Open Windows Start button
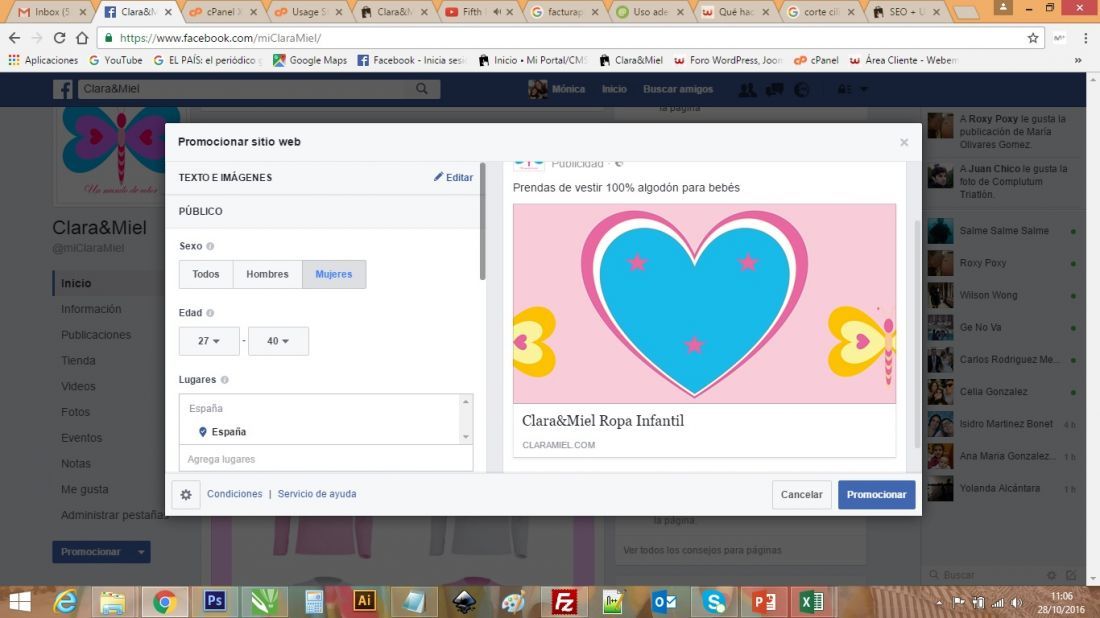 (x=20, y=602)
